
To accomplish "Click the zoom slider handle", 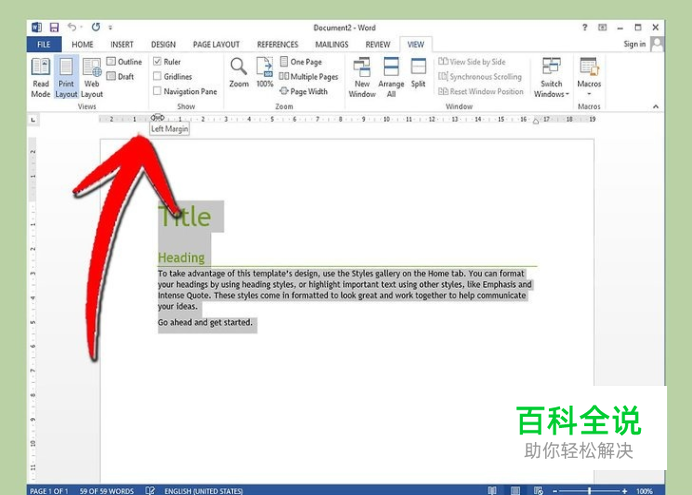I will (589, 491).
